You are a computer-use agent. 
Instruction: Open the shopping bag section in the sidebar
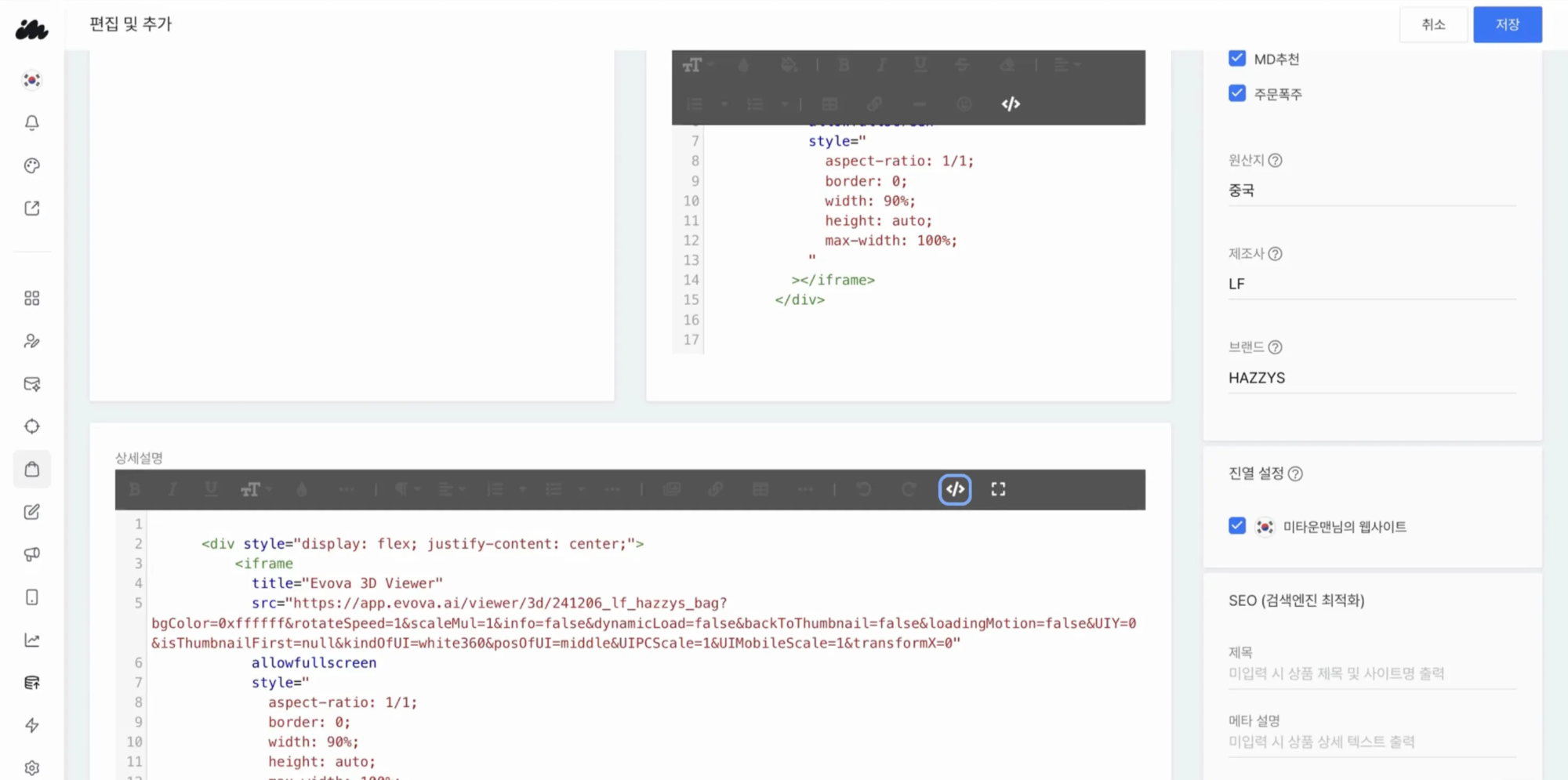31,468
